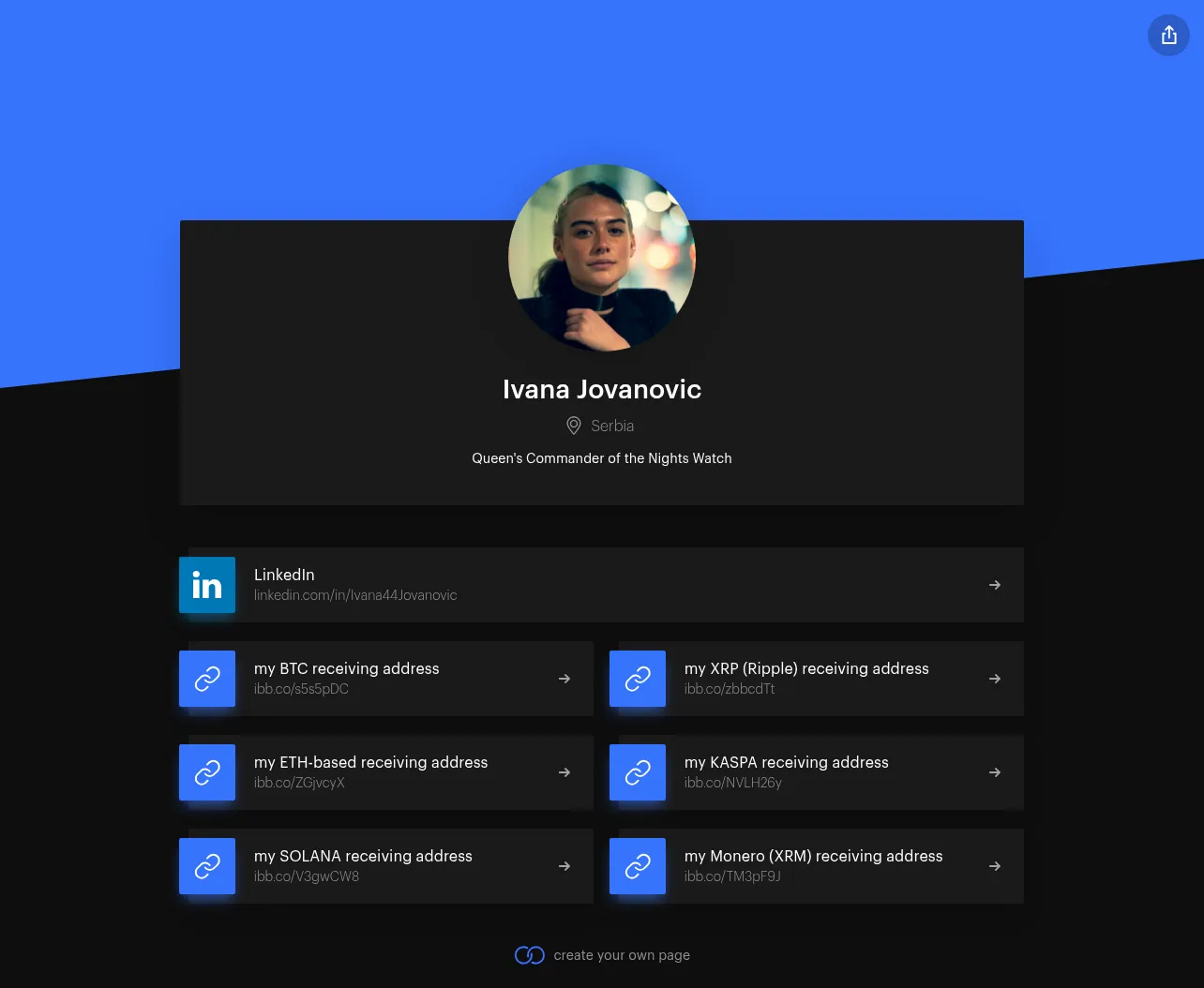This screenshot has height=988, width=1204.
Task: Click the share icon in top corner
Action: coord(1168,35)
